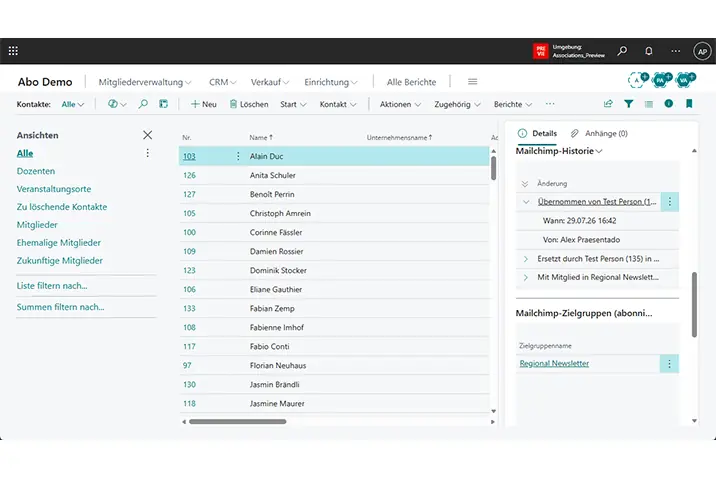Click the bookmark icon in the toolbar
The height and width of the screenshot is (478, 716).
click(689, 104)
